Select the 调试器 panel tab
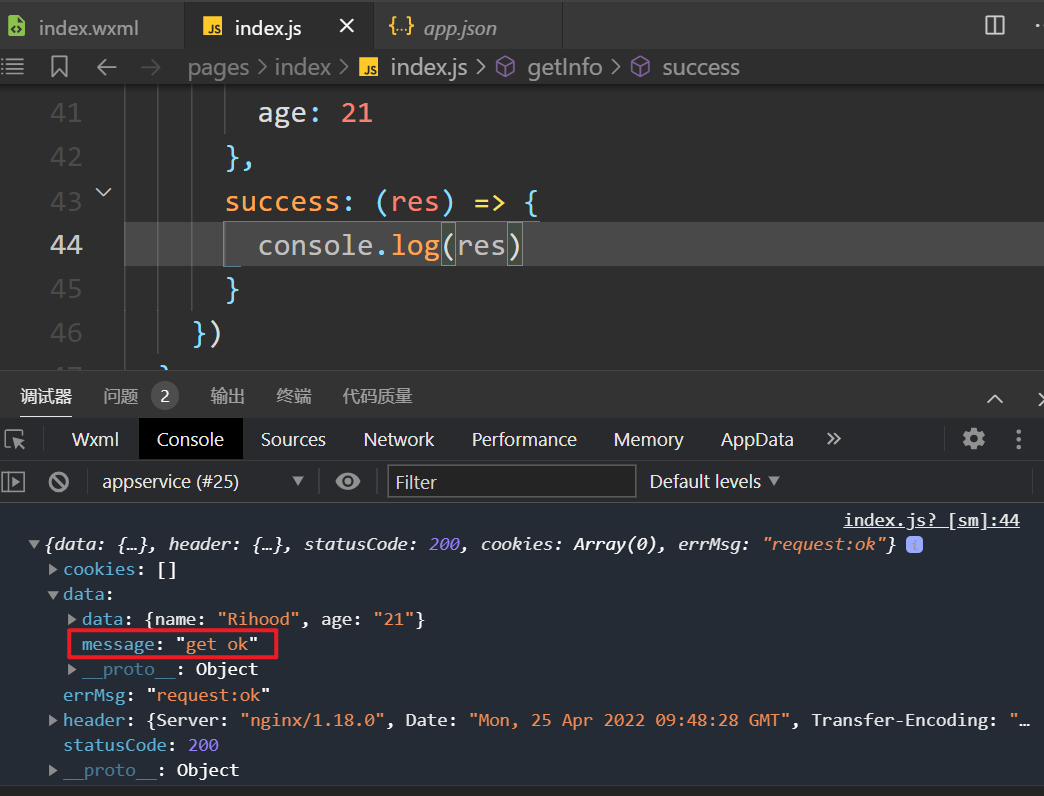This screenshot has height=796, width=1044. (46, 397)
